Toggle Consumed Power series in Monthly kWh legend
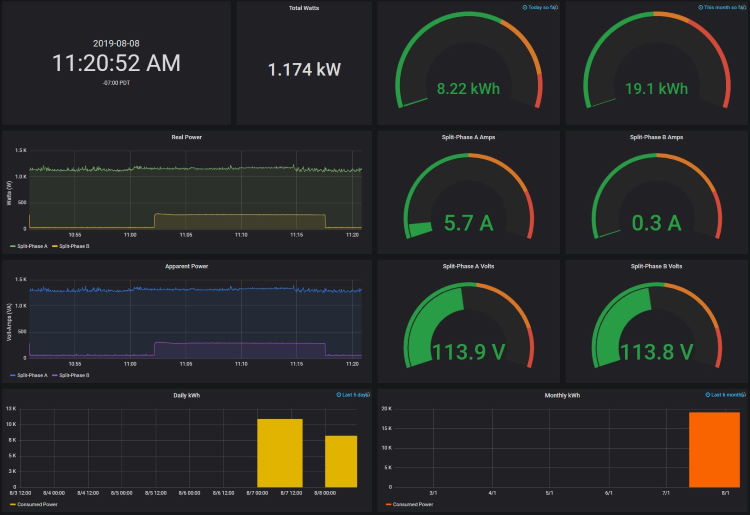This screenshot has width=750, height=515. (x=413, y=504)
